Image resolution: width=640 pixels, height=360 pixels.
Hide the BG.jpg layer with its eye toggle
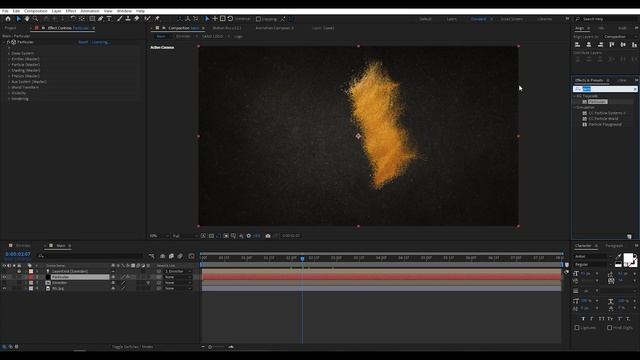point(4,289)
